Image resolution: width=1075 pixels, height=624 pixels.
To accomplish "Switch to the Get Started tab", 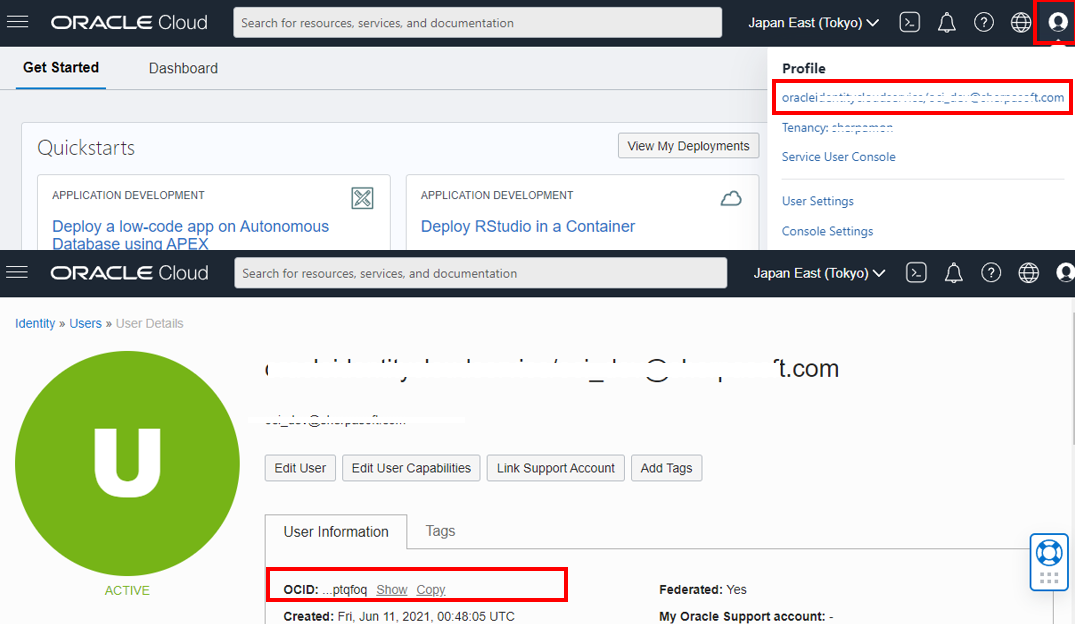I will click(x=61, y=67).
